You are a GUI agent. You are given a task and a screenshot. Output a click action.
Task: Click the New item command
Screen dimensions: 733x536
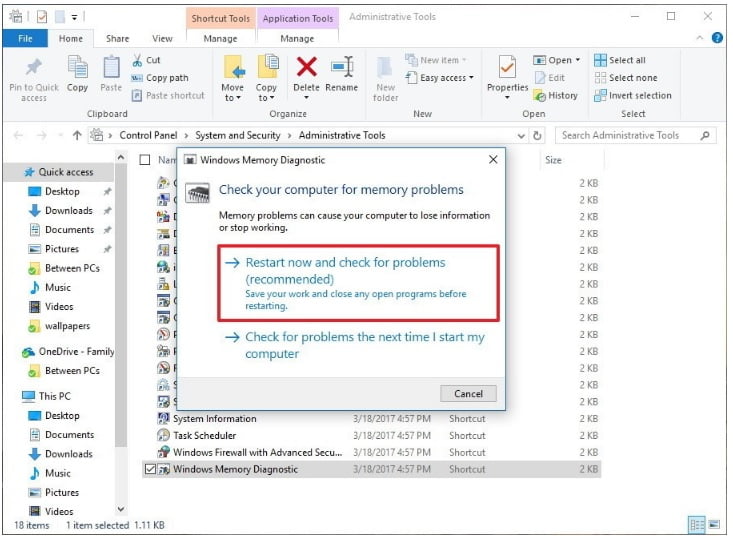click(437, 60)
